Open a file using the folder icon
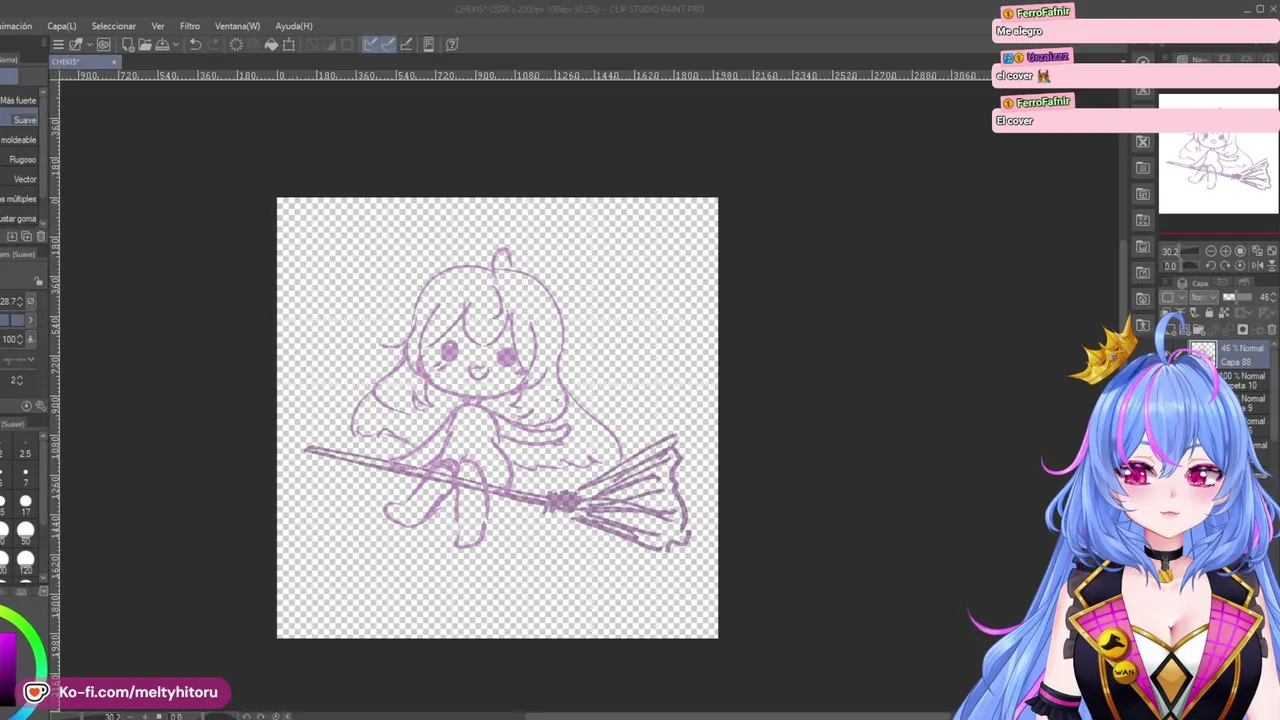 pos(145,44)
